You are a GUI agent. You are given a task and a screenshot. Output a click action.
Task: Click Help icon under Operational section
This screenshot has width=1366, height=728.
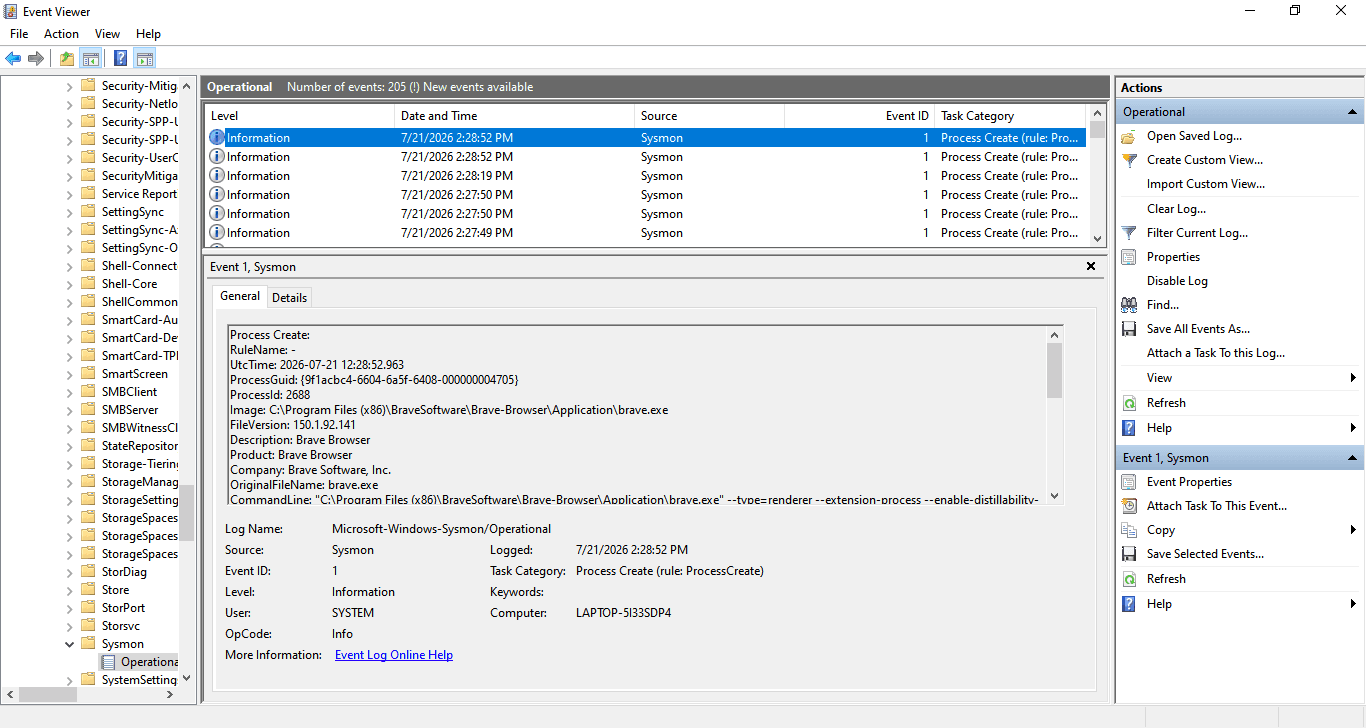tap(1129, 428)
